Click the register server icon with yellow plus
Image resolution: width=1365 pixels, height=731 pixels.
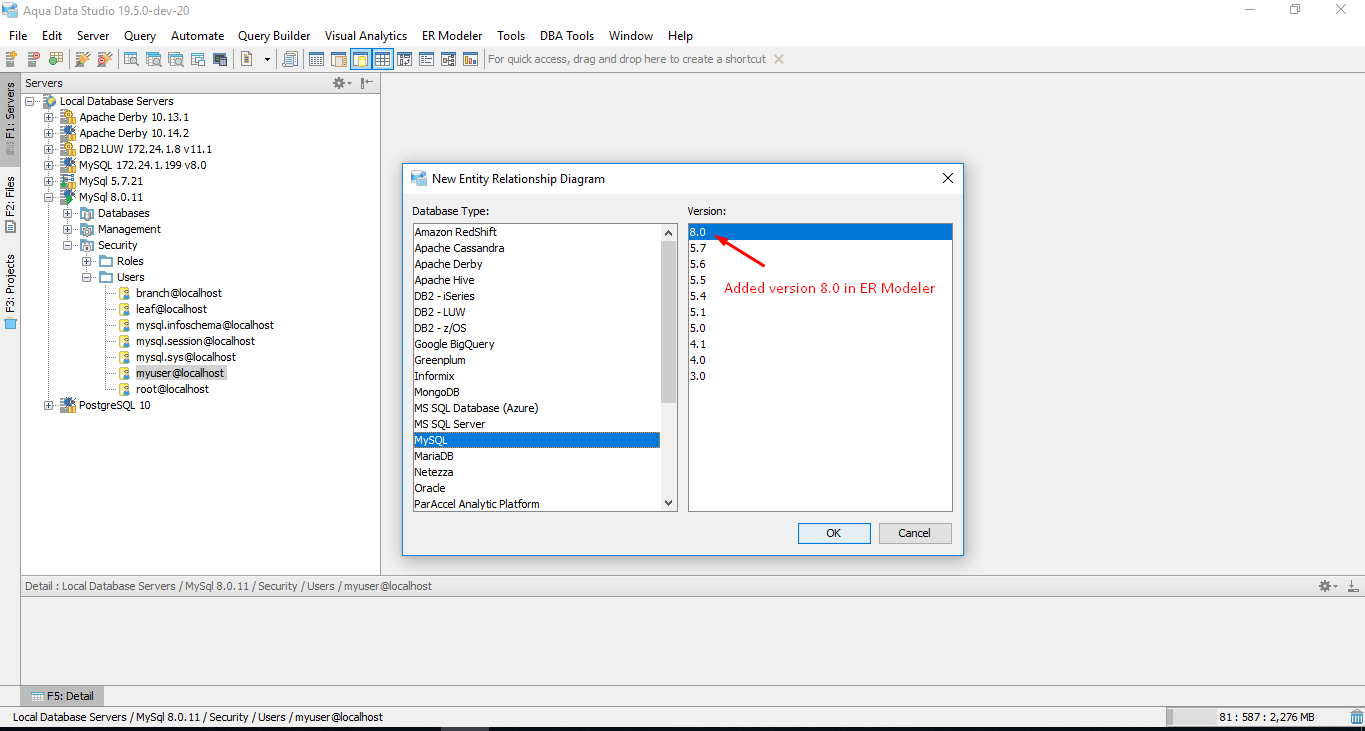(12, 59)
